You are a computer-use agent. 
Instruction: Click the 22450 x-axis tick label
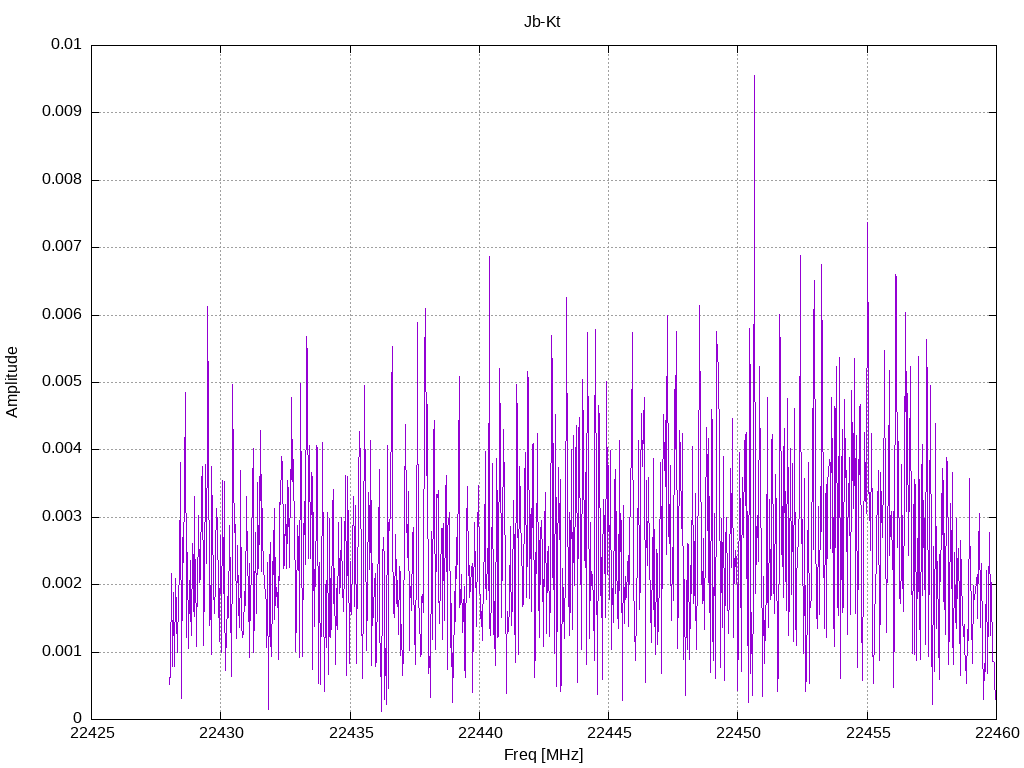[x=737, y=735]
